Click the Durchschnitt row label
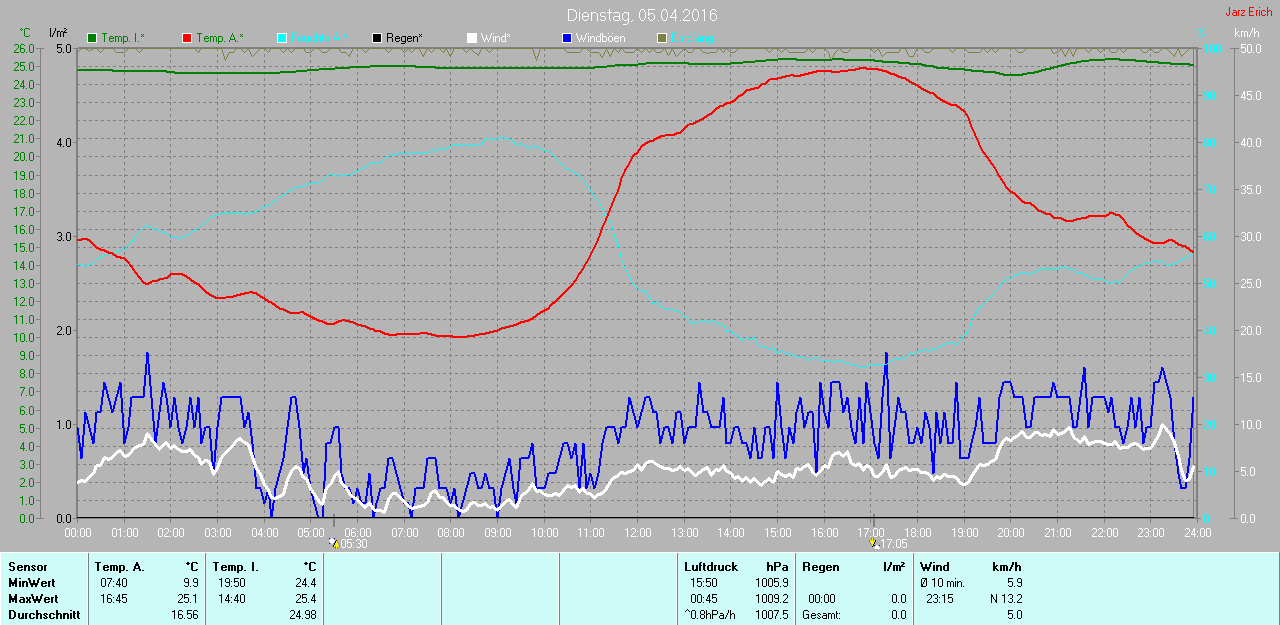This screenshot has width=1280, height=625. 44,615
